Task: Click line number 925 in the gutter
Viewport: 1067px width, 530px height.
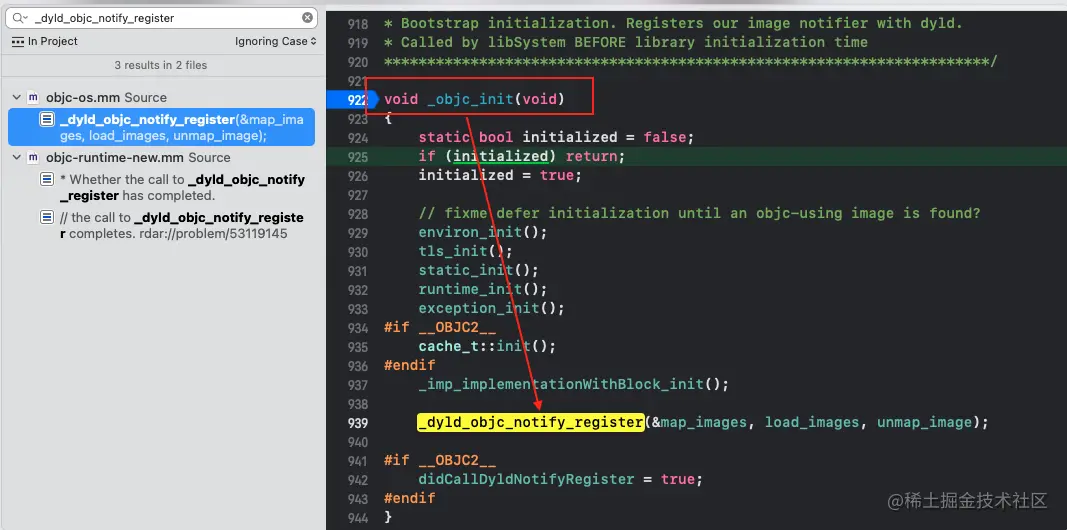Action: point(357,156)
